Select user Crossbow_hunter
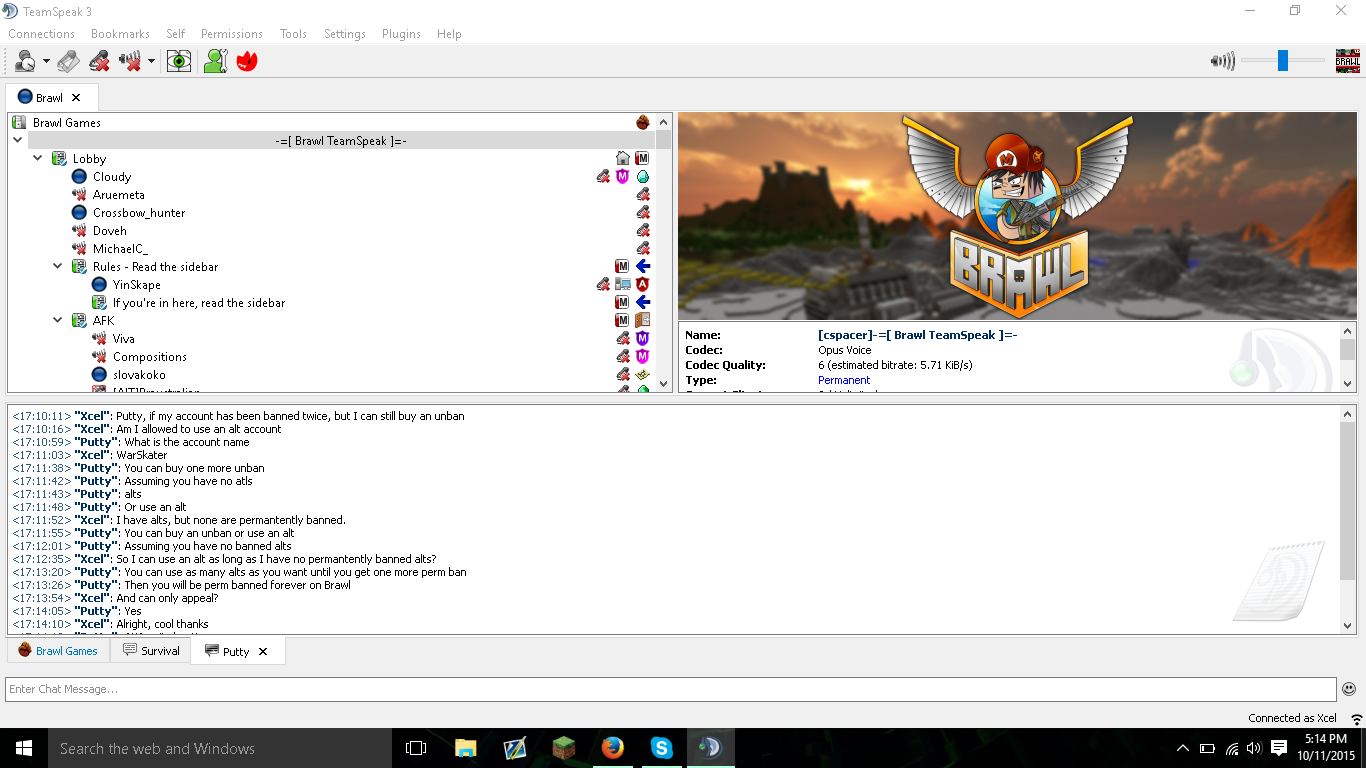1366x768 pixels. [x=139, y=213]
